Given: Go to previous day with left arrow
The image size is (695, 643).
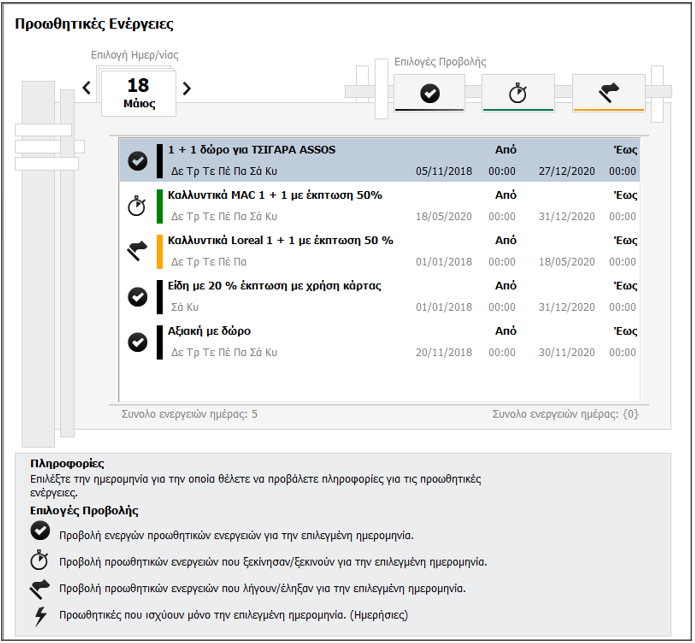Looking at the screenshot, I should pyautogui.click(x=87, y=88).
